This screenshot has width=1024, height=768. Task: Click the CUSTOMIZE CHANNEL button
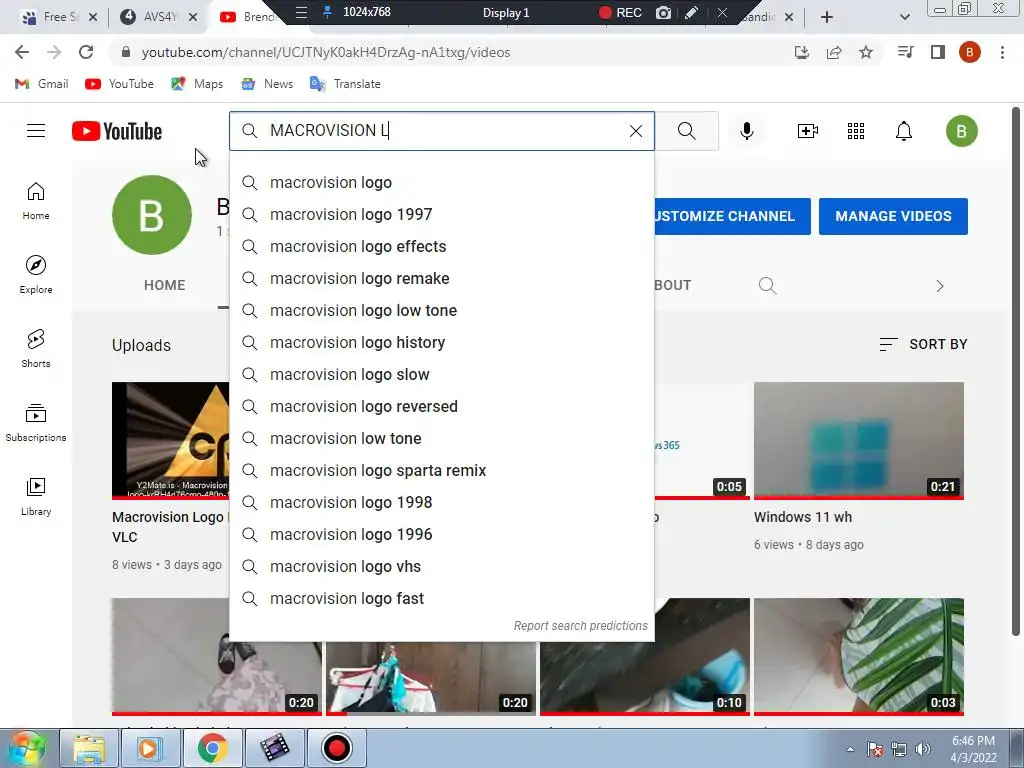[732, 216]
